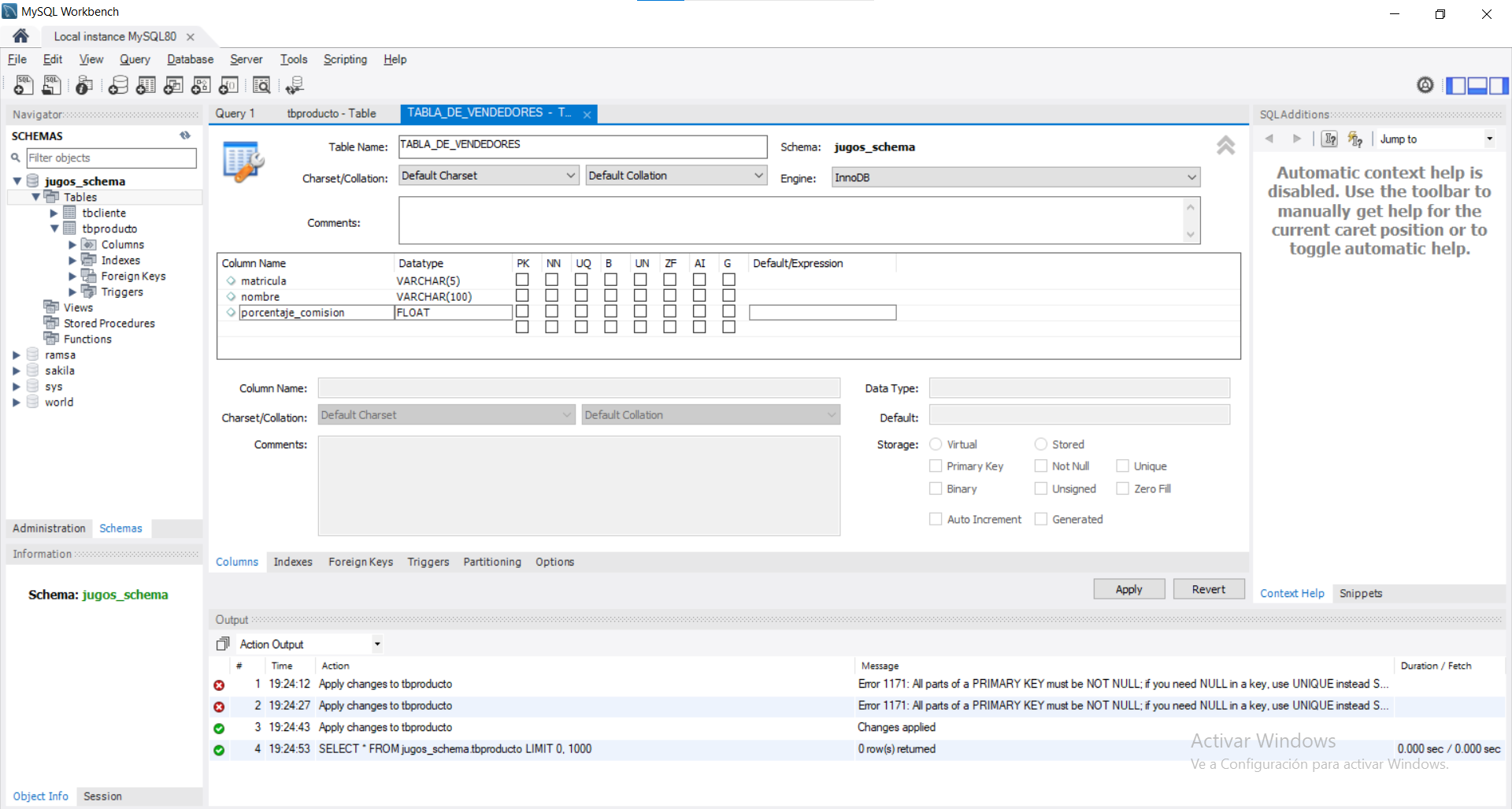Expand the Indexes node under tbproducto
1512x809 pixels.
(72, 260)
